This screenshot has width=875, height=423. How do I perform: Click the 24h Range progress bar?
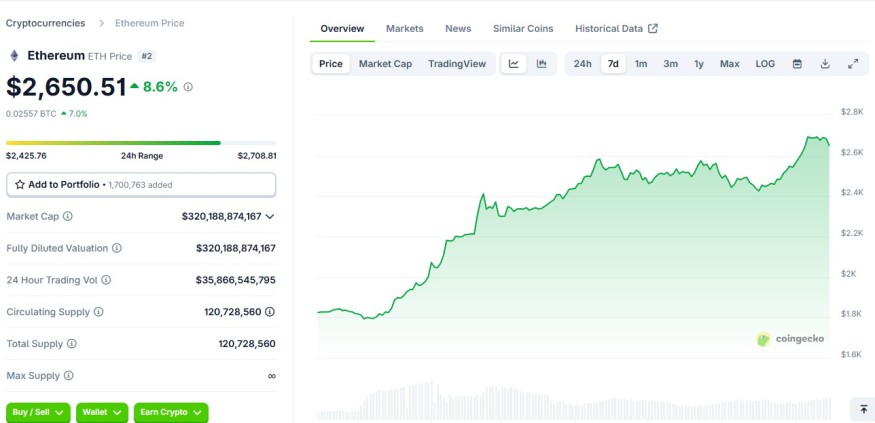pos(141,143)
